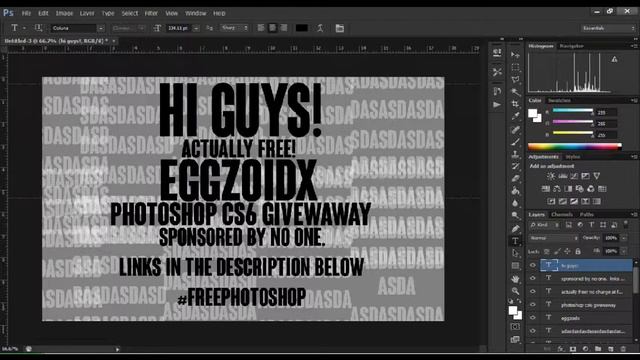The image size is (640, 360).
Task: Hide the 'hi guys' layer
Action: click(x=533, y=265)
